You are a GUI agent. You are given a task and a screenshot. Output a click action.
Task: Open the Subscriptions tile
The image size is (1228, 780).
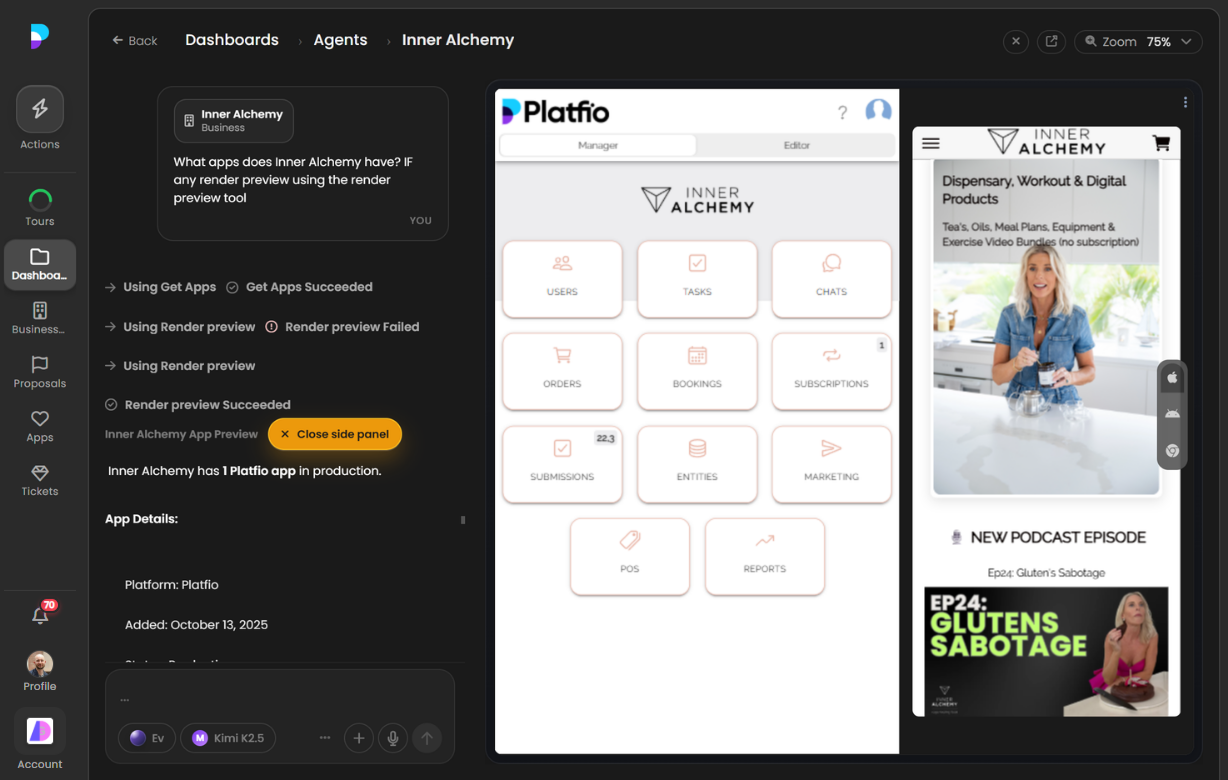pos(831,371)
